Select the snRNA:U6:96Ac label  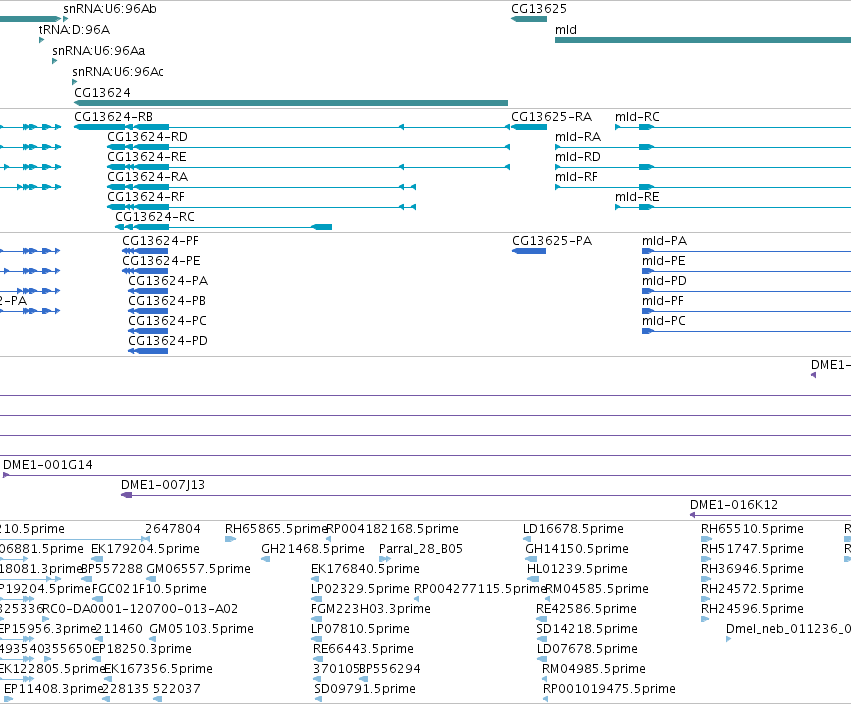(x=118, y=72)
